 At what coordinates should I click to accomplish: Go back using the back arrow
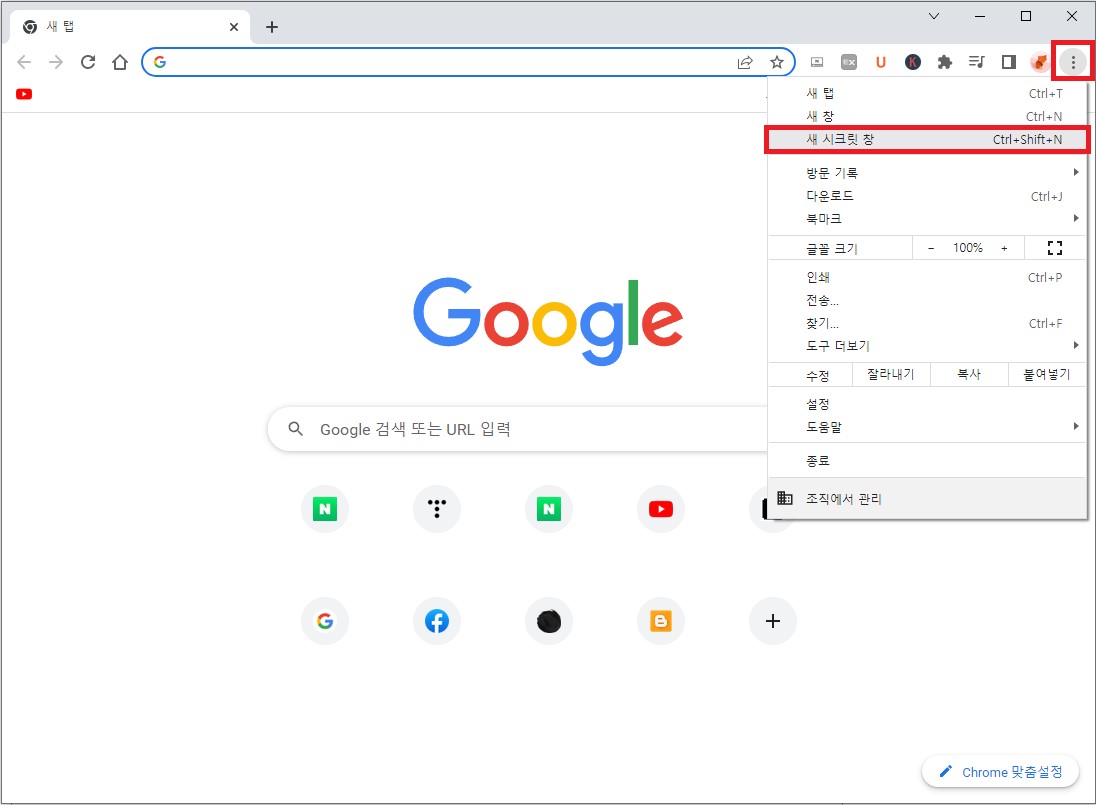pyautogui.click(x=24, y=62)
